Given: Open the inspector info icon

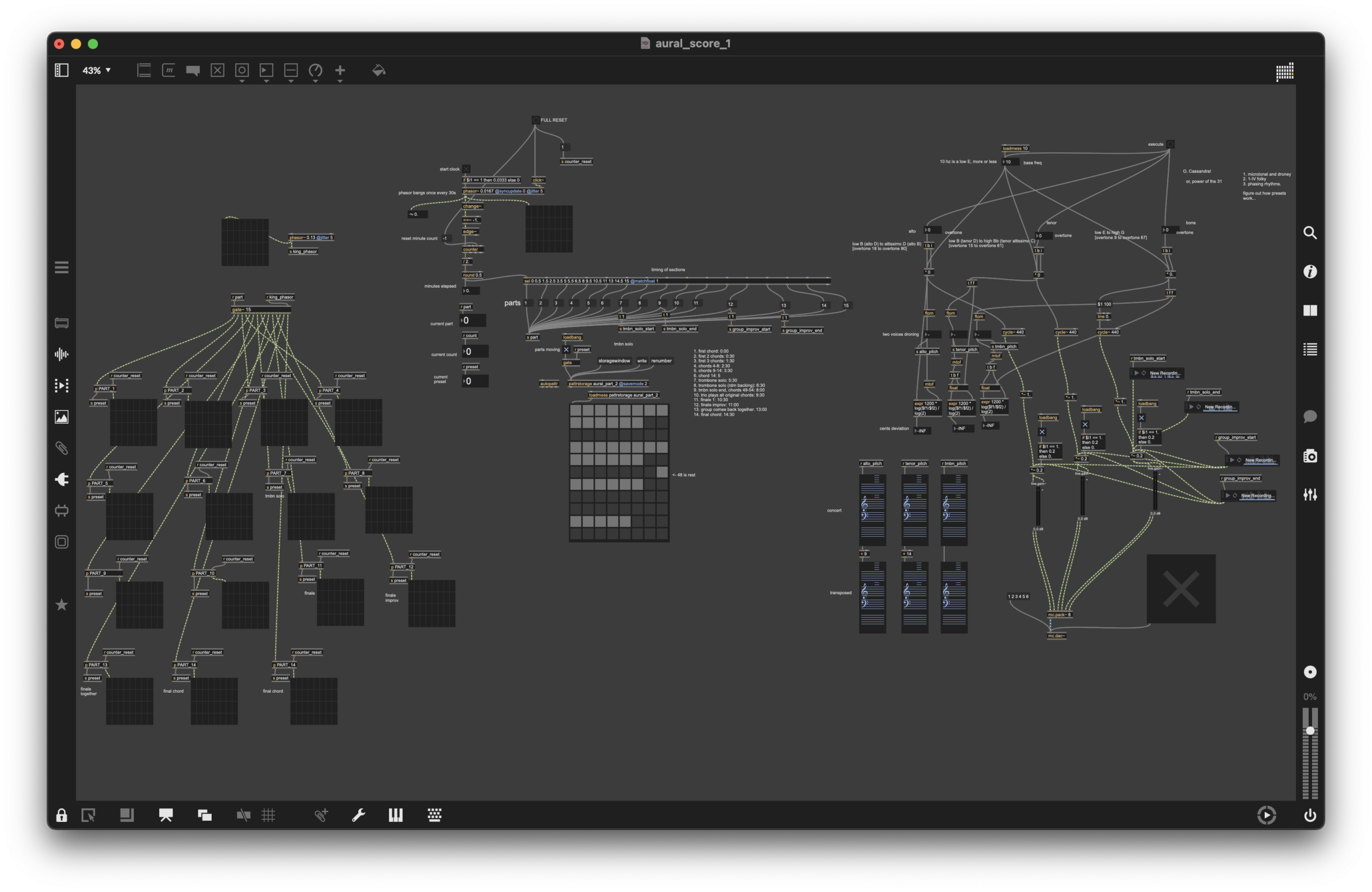Looking at the screenshot, I should tap(1310, 272).
